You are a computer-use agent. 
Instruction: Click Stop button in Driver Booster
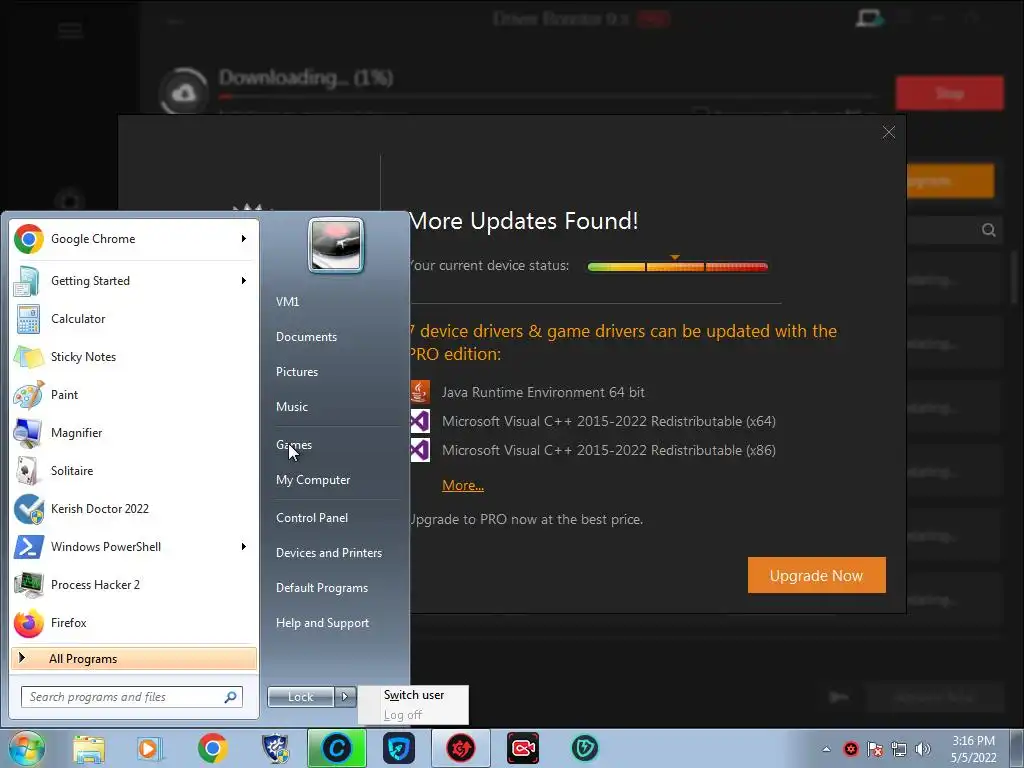(950, 93)
